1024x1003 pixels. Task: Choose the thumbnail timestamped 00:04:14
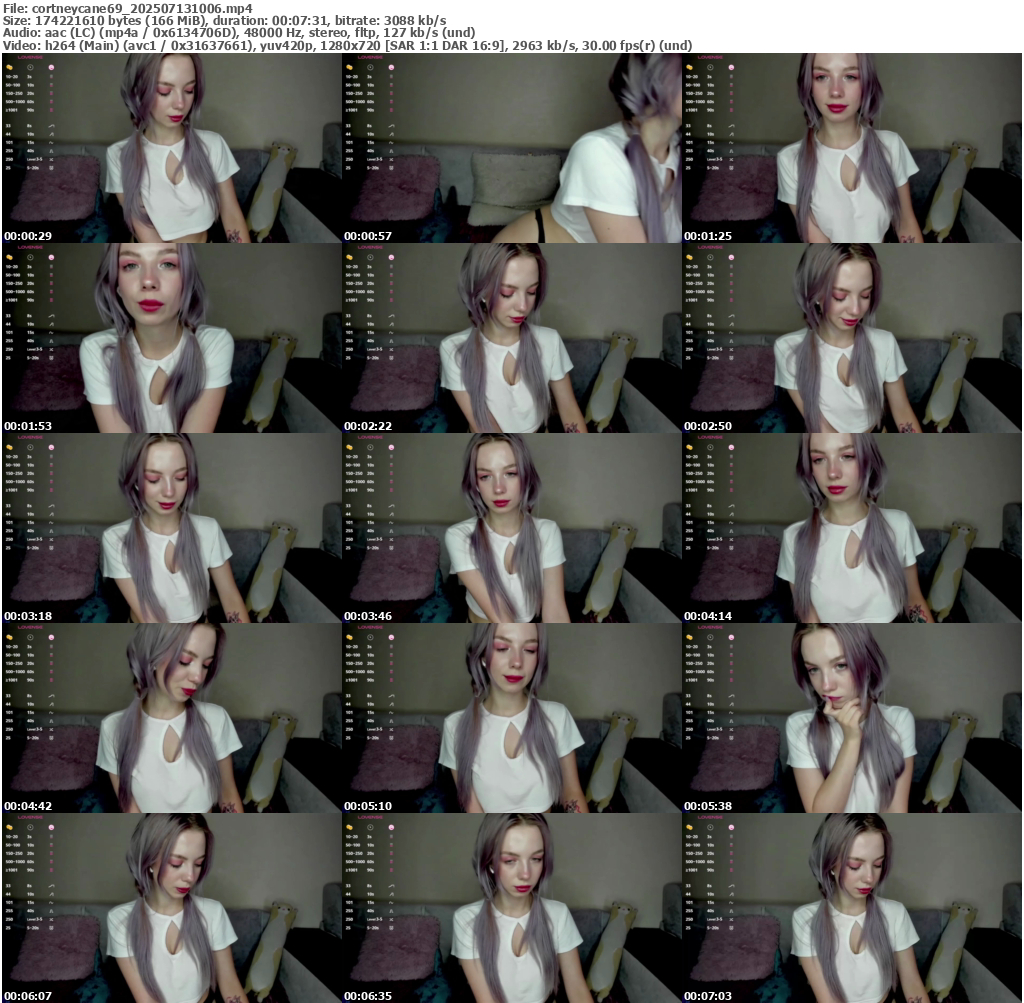tap(852, 528)
